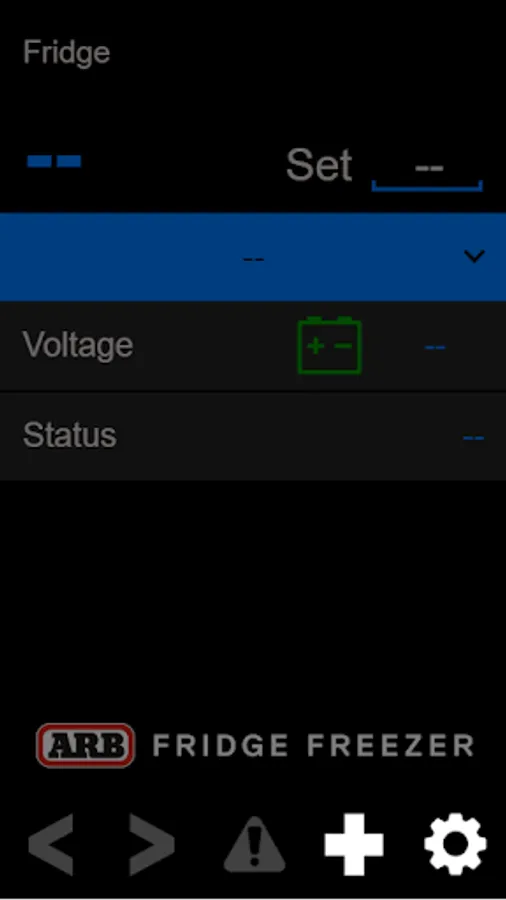Click the blue underline bracket beneath set value
506x900 pixels.
[x=427, y=186]
